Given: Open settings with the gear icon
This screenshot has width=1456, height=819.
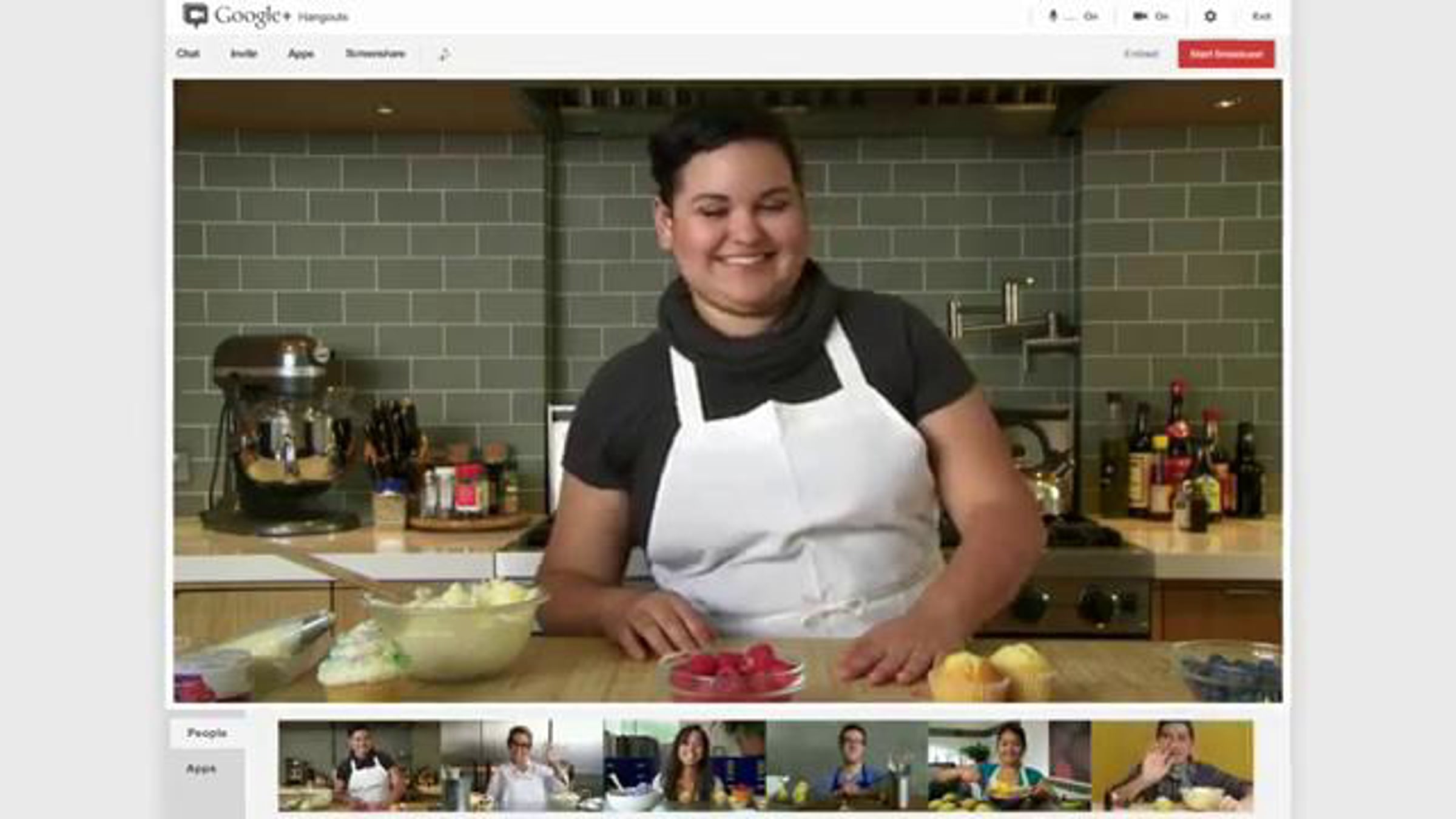Looking at the screenshot, I should pos(1210,16).
